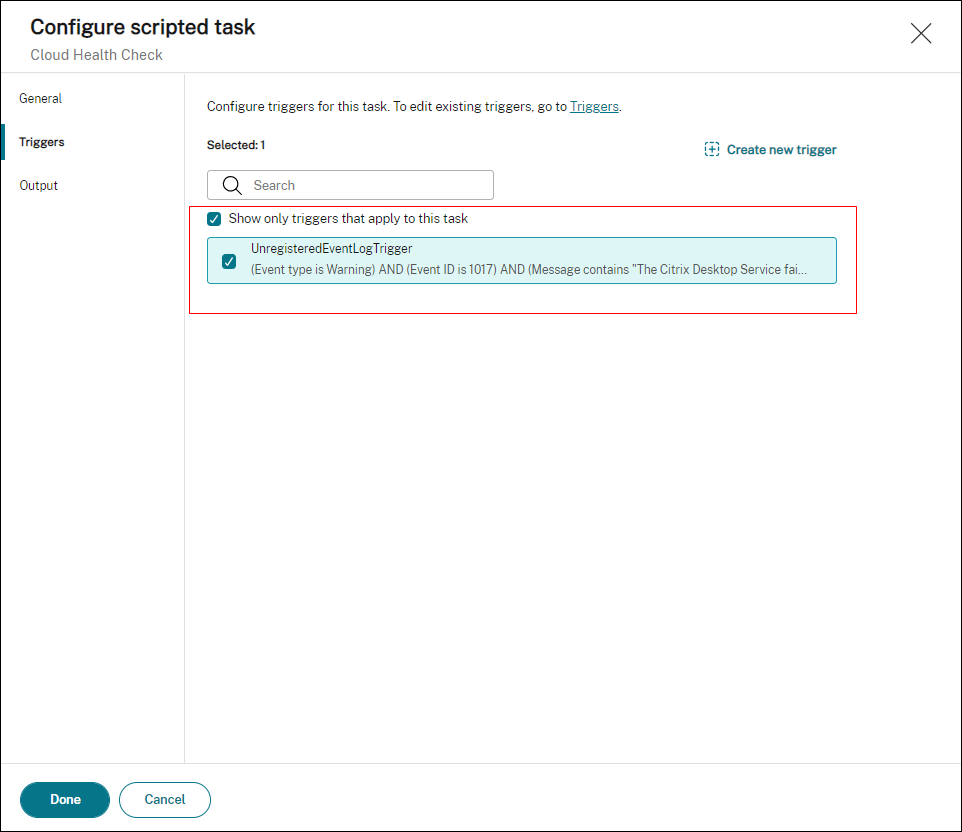Screen dimensions: 962x832
Task: Click the UnregisteredEventLogTrigger name
Action: coord(331,248)
